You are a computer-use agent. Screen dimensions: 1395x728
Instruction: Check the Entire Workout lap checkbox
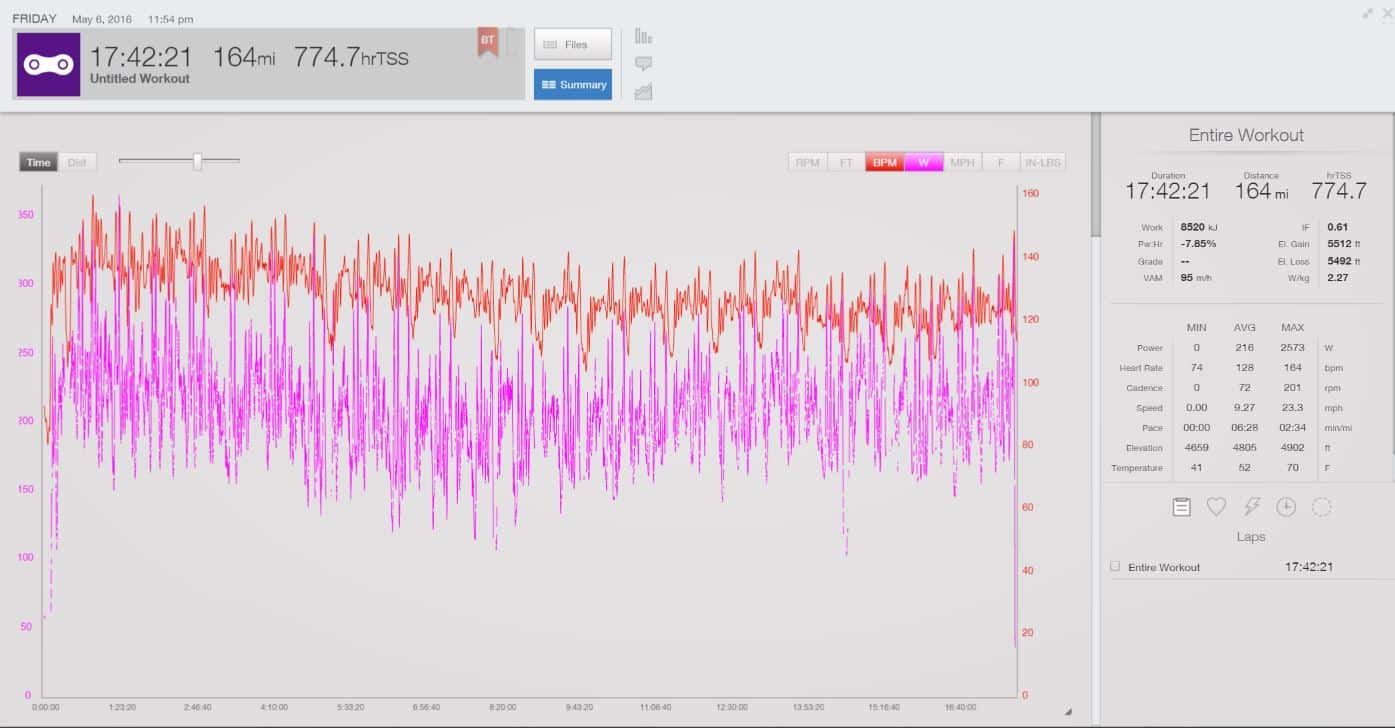click(1115, 566)
